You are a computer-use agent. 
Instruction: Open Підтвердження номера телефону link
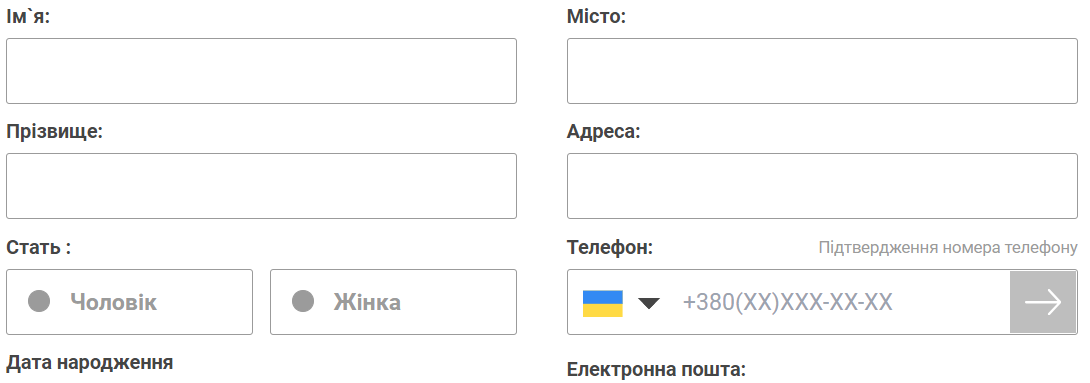[x=948, y=247]
